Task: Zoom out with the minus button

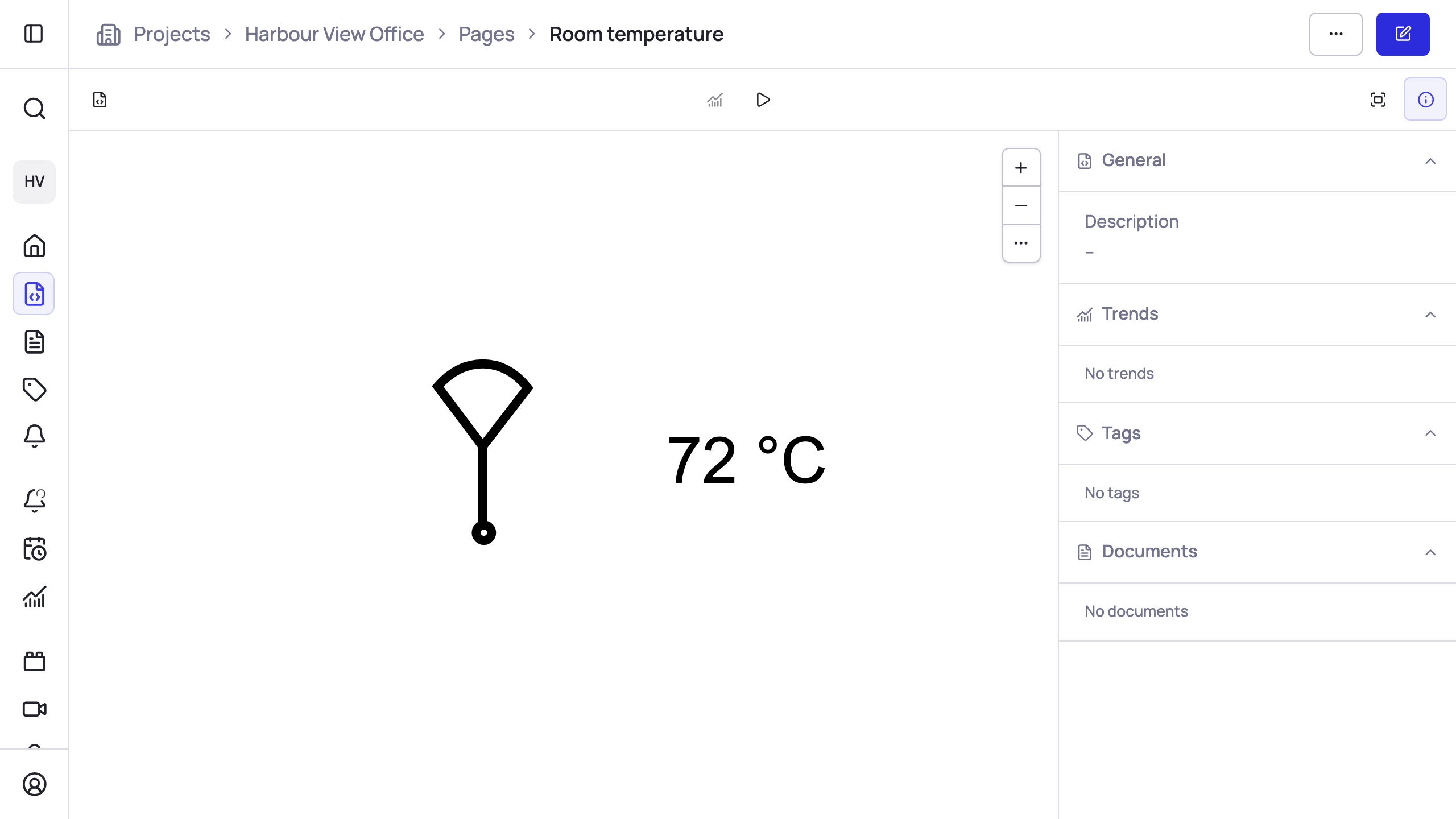Action: [1021, 205]
